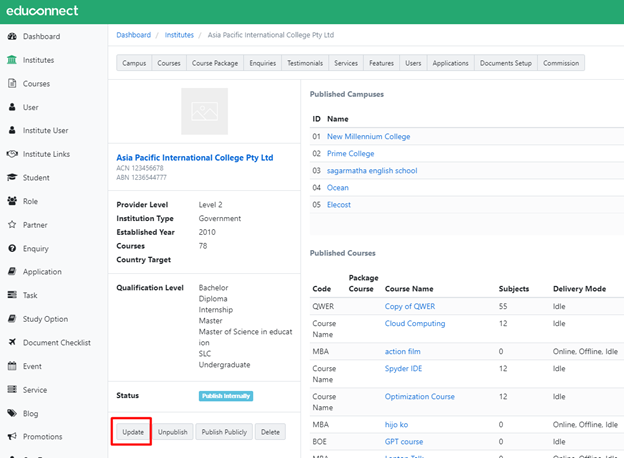Click the Enquiry question mark icon
Viewport: 624px width, 458px height.
click(x=11, y=248)
